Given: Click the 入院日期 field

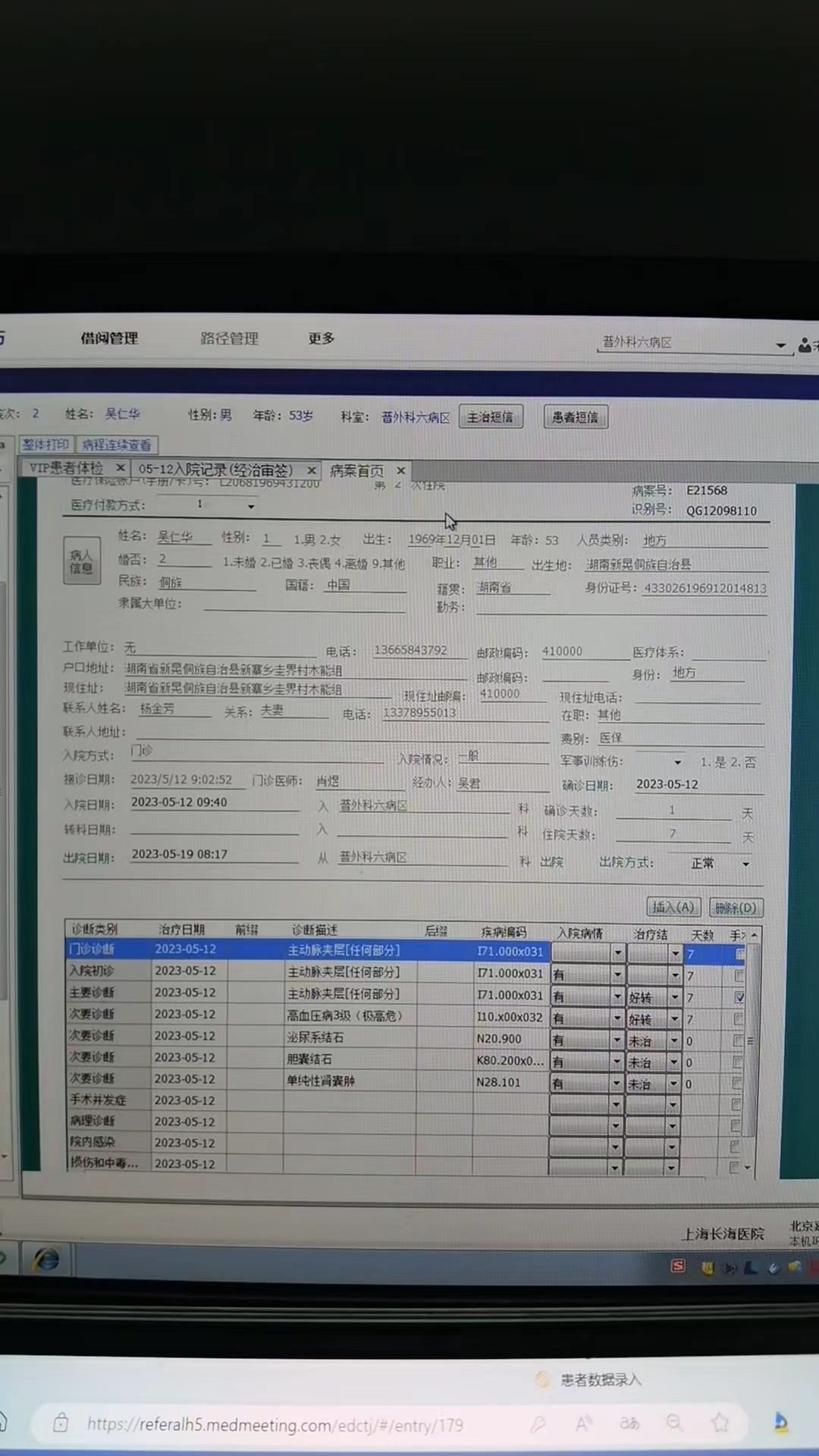Looking at the screenshot, I should (214, 802).
